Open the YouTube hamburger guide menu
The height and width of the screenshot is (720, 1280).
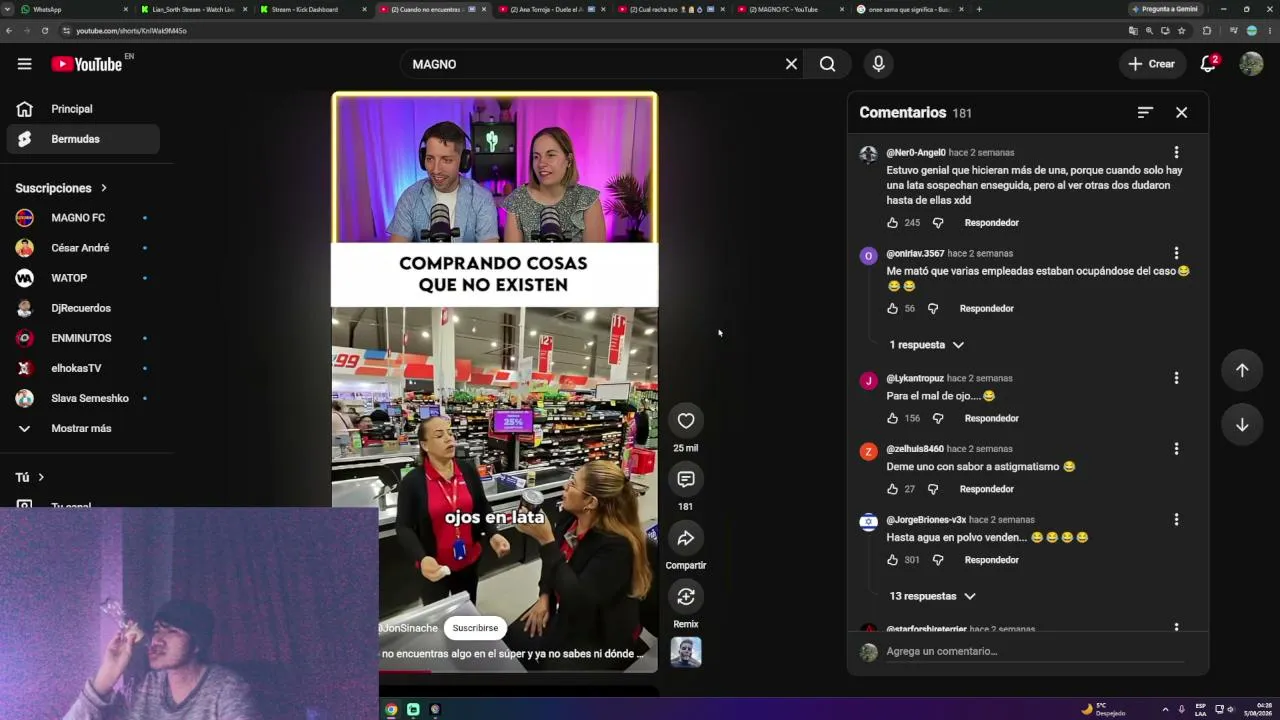[24, 64]
